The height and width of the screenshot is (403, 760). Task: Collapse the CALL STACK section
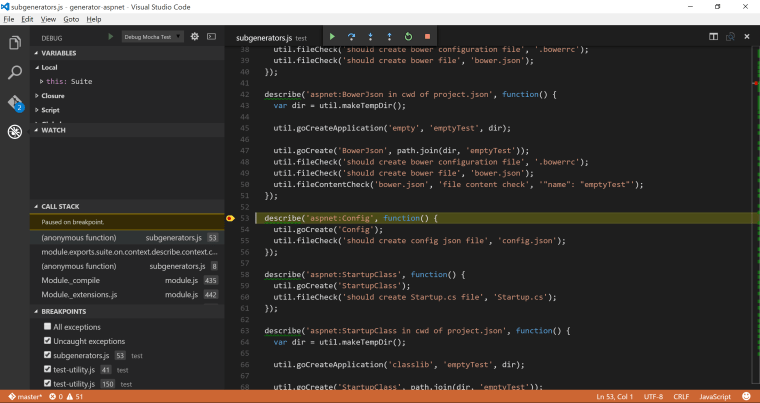pyautogui.click(x=127, y=206)
